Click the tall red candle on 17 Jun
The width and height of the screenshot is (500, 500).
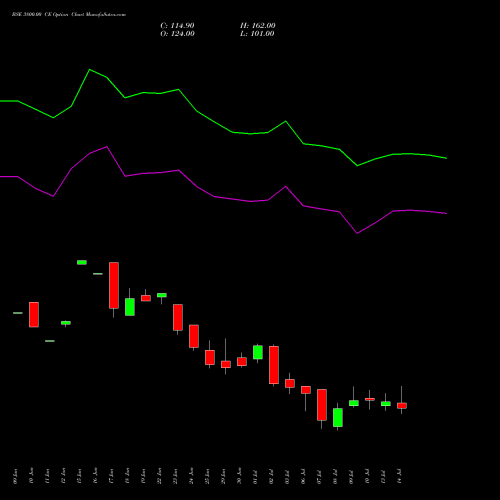[x=114, y=285]
